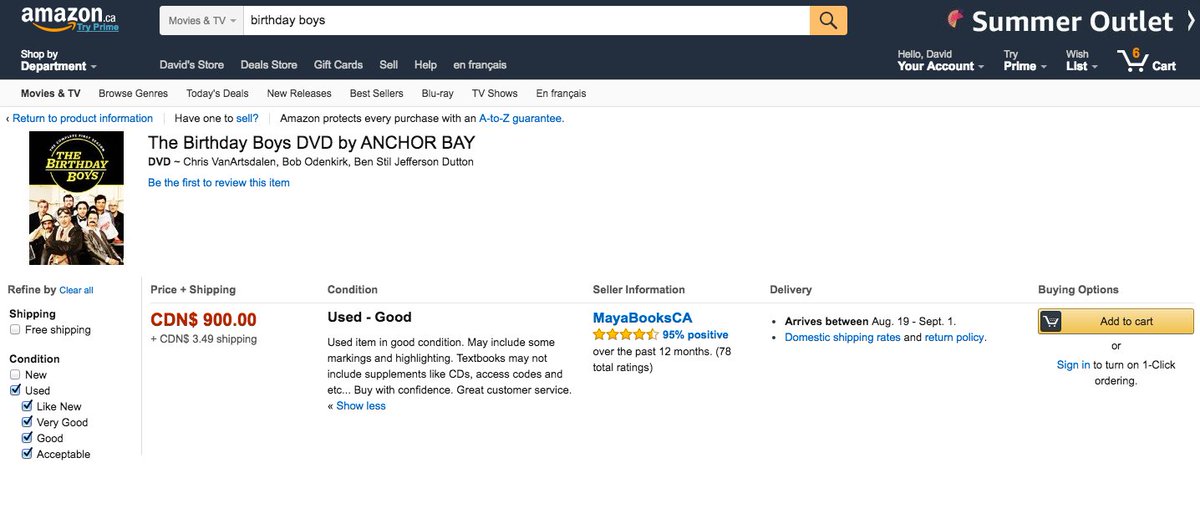Click Be the first to review this item
This screenshot has width=1200, height=514.
click(219, 183)
